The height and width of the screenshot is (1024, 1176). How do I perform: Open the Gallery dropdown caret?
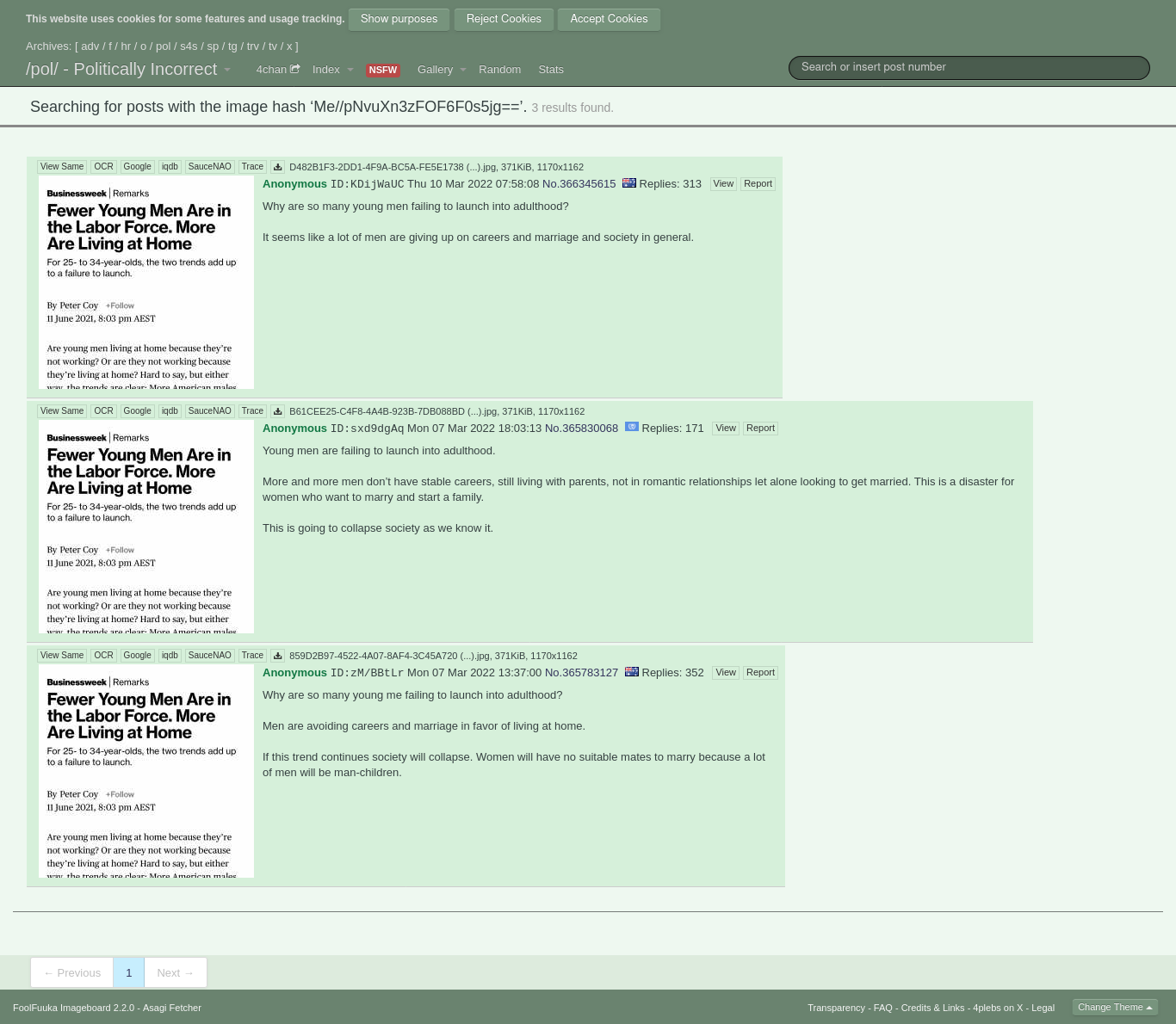(462, 70)
